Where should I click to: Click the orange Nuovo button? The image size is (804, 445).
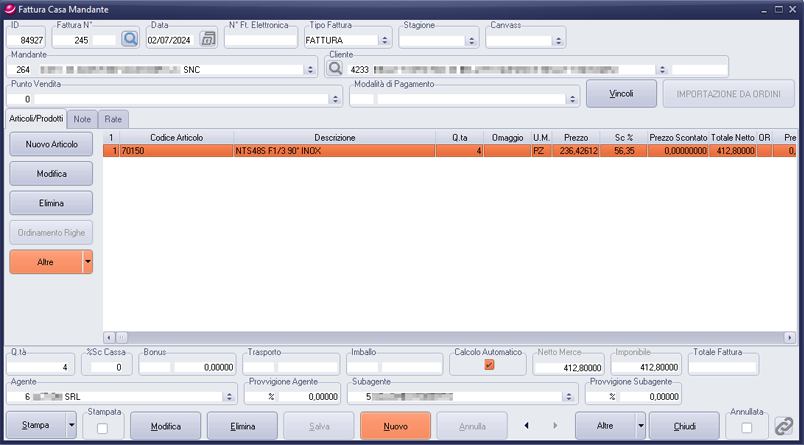(395, 426)
